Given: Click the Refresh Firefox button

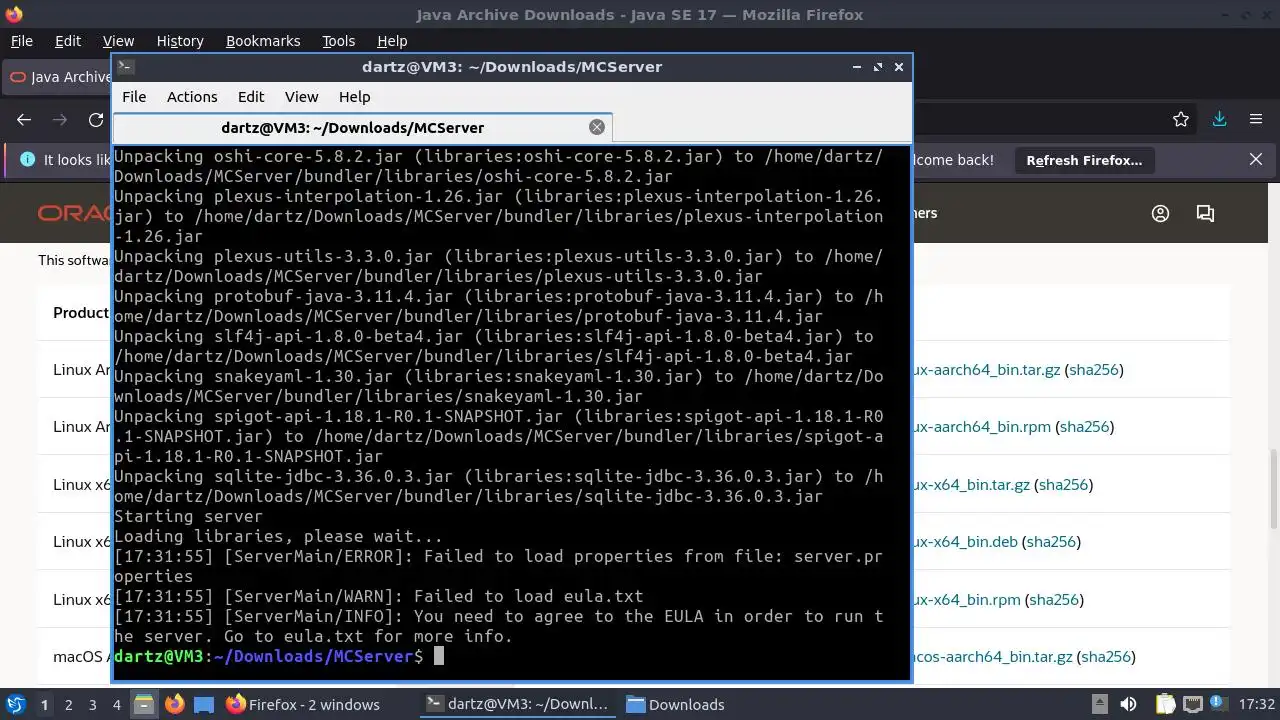Looking at the screenshot, I should click(x=1084, y=160).
